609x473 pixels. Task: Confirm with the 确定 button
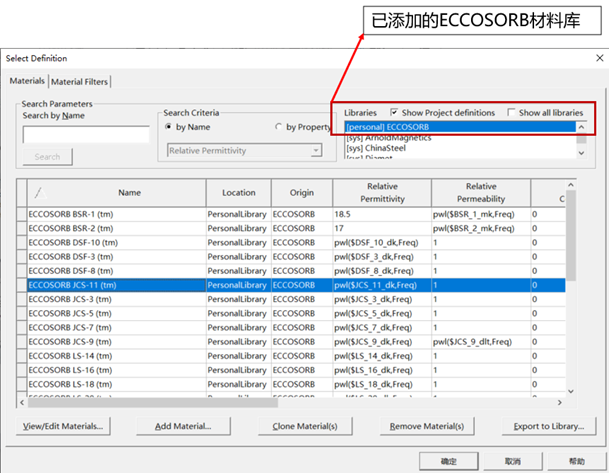(x=449, y=461)
